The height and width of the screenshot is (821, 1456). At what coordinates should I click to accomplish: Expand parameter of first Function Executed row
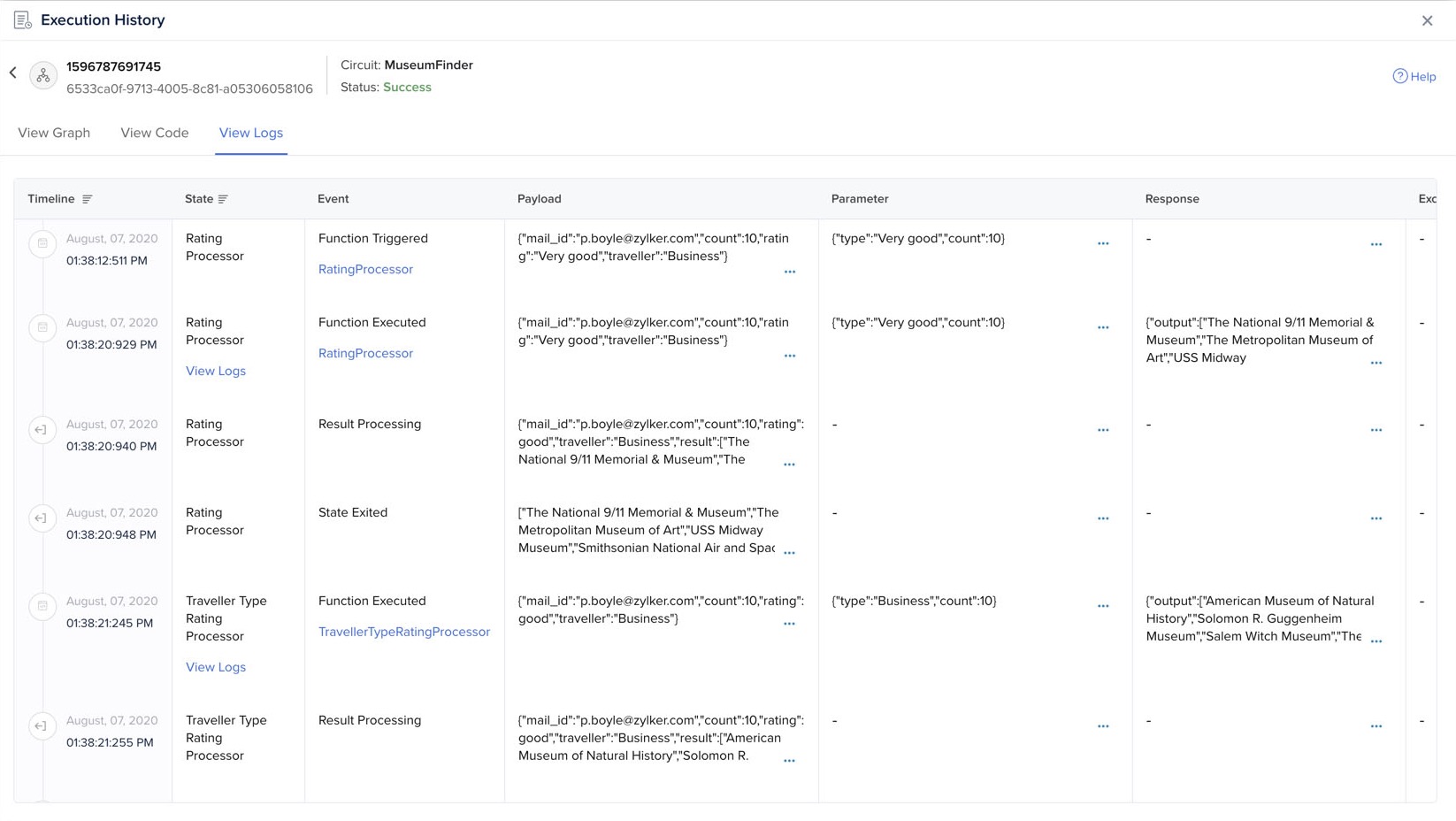pyautogui.click(x=1102, y=327)
